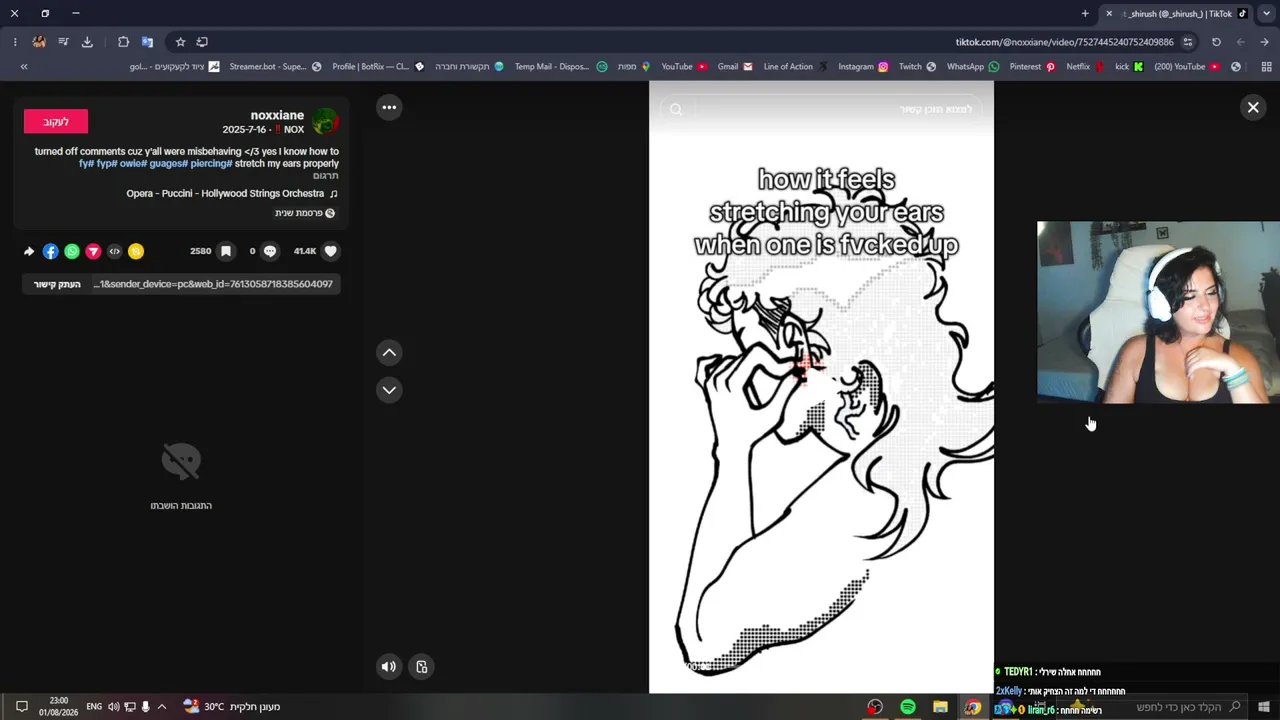This screenshot has width=1280, height=720.
Task: Click the browser address bar URL
Action: coord(1064,42)
